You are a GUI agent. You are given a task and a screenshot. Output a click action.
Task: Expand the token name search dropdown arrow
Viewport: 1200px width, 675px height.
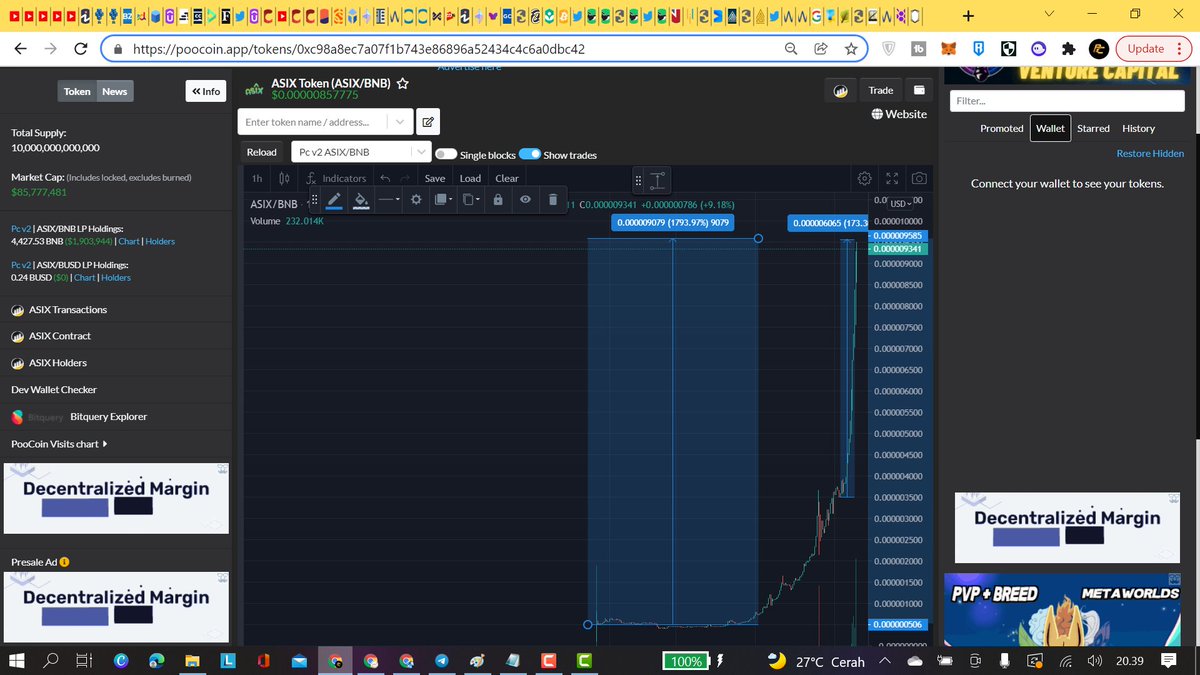[400, 122]
